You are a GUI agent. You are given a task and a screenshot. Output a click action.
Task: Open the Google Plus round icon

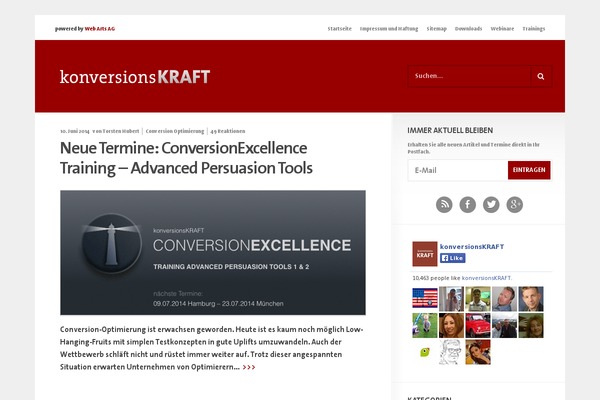click(515, 204)
